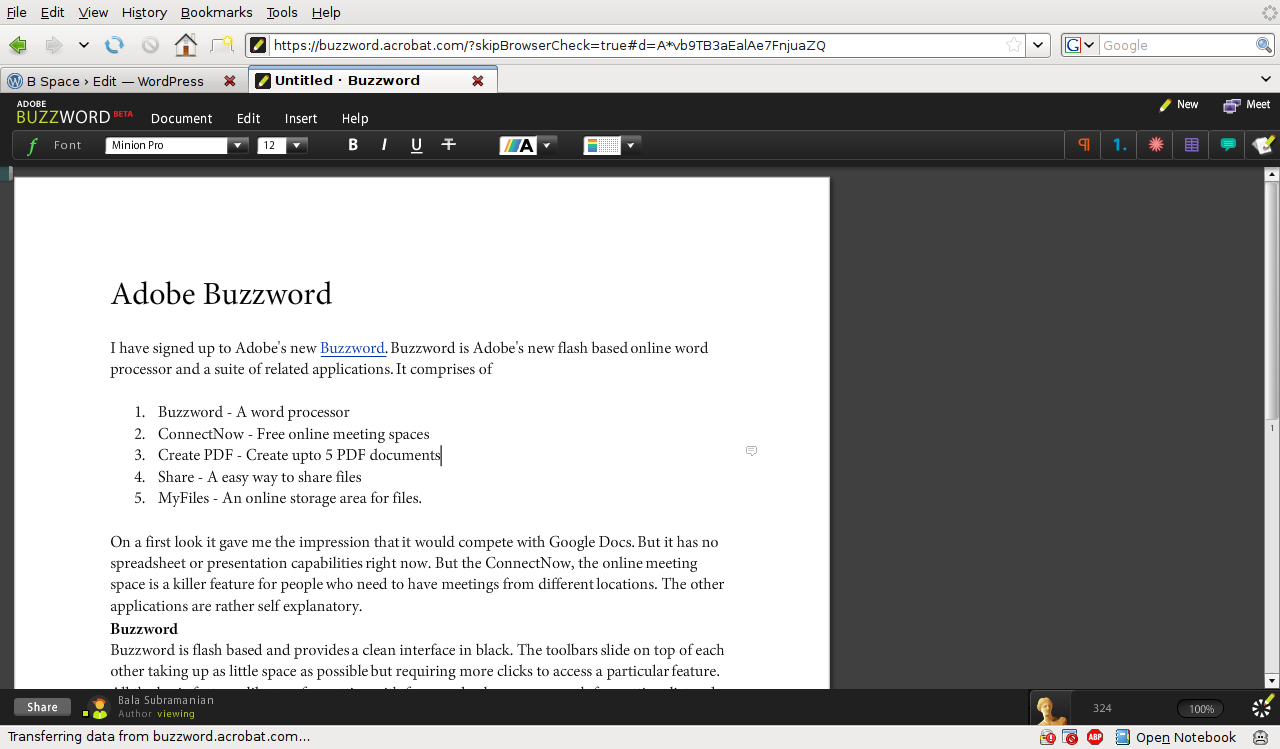Apply Italic formatting
The height and width of the screenshot is (749, 1280).
point(384,145)
